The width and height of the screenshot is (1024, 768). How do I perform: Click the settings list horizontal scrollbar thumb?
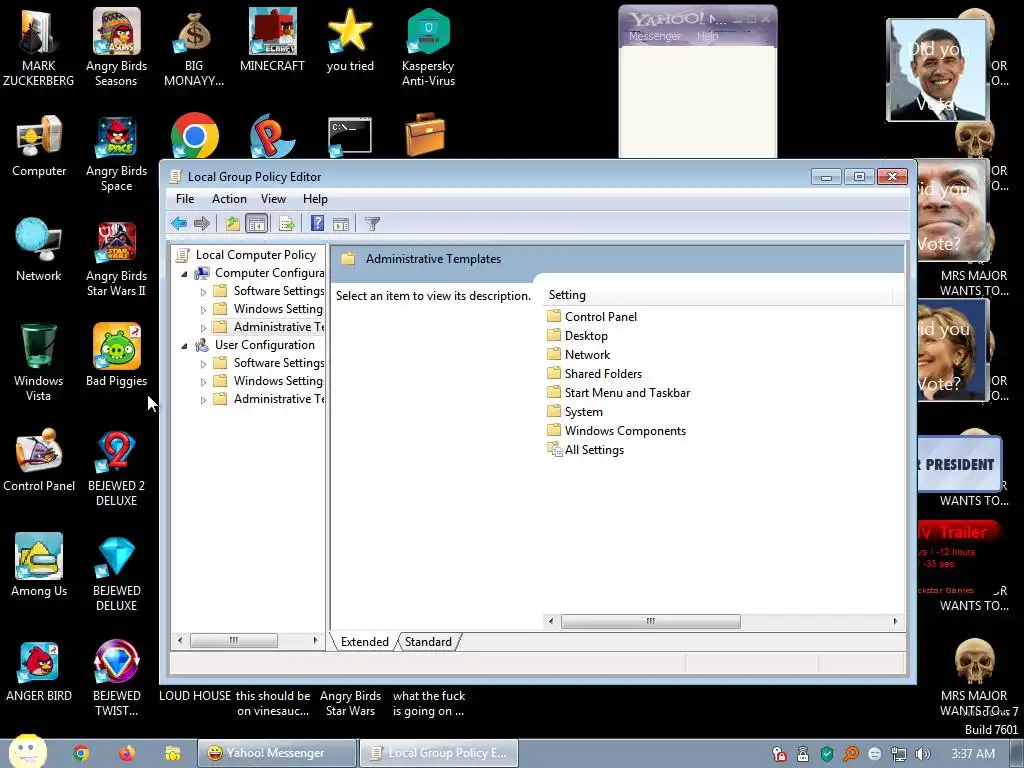pos(650,621)
